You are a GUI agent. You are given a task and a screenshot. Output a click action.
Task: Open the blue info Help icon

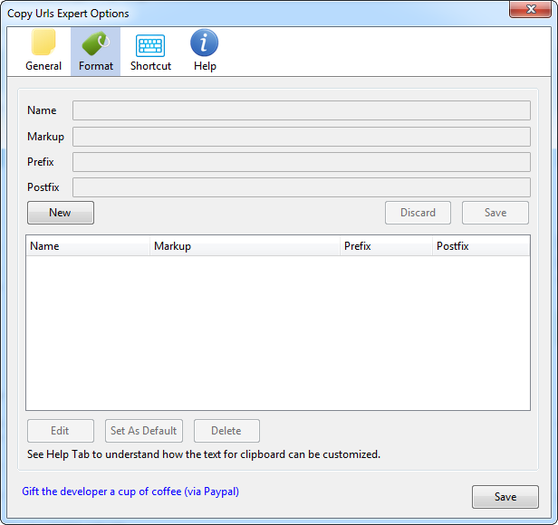(x=204, y=43)
